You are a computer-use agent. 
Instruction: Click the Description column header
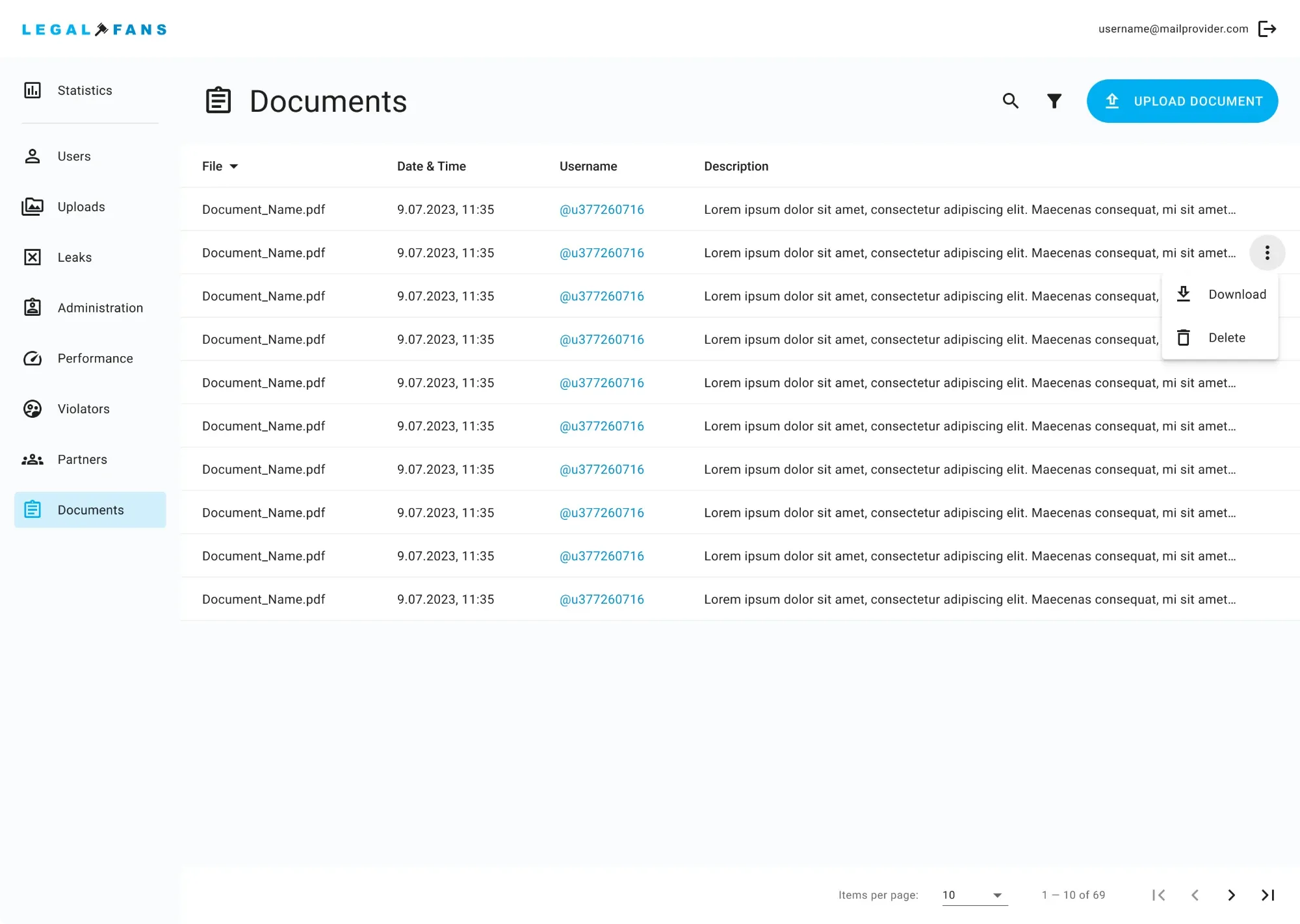pyautogui.click(x=736, y=166)
